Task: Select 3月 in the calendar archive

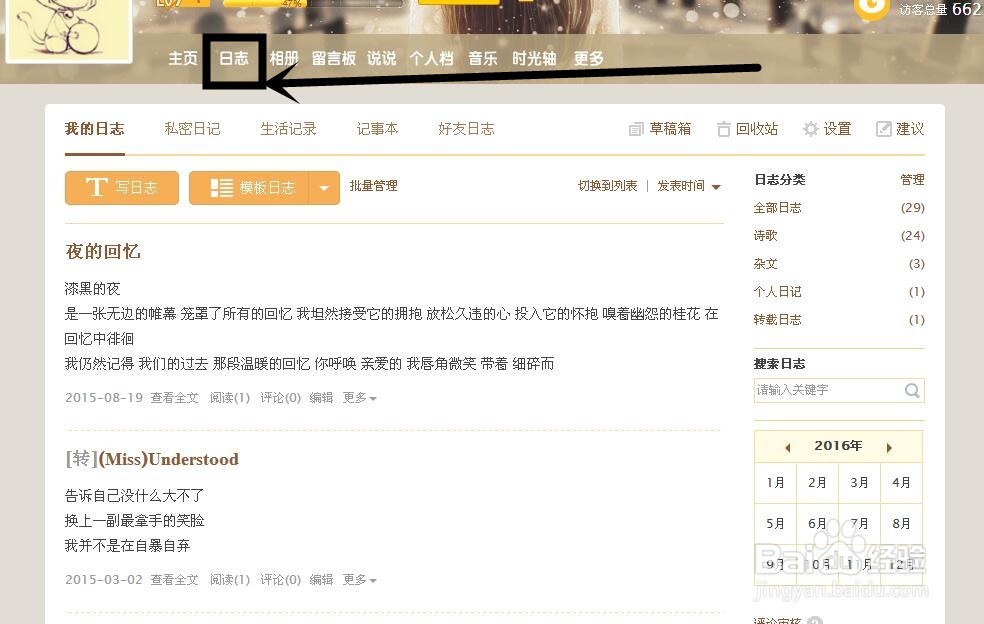Action: [859, 483]
